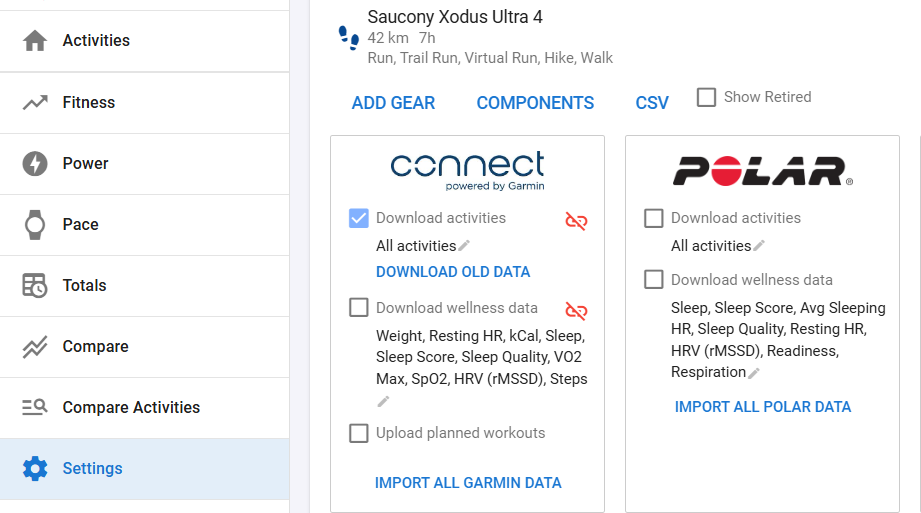Click Garmin download activities unlink icon
Viewport: 921px width, 513px height.
[x=576, y=220]
